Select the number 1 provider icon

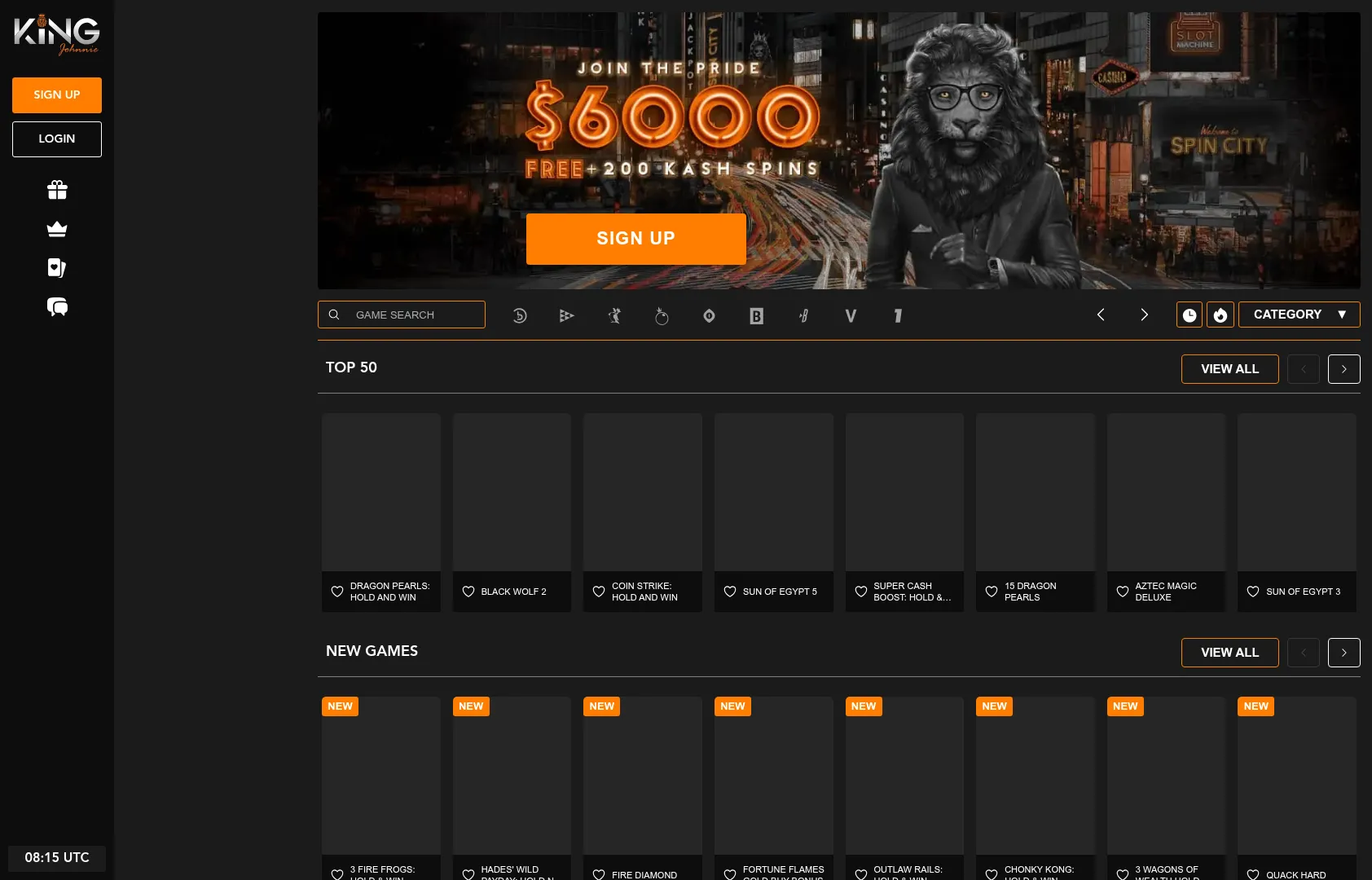point(898,315)
